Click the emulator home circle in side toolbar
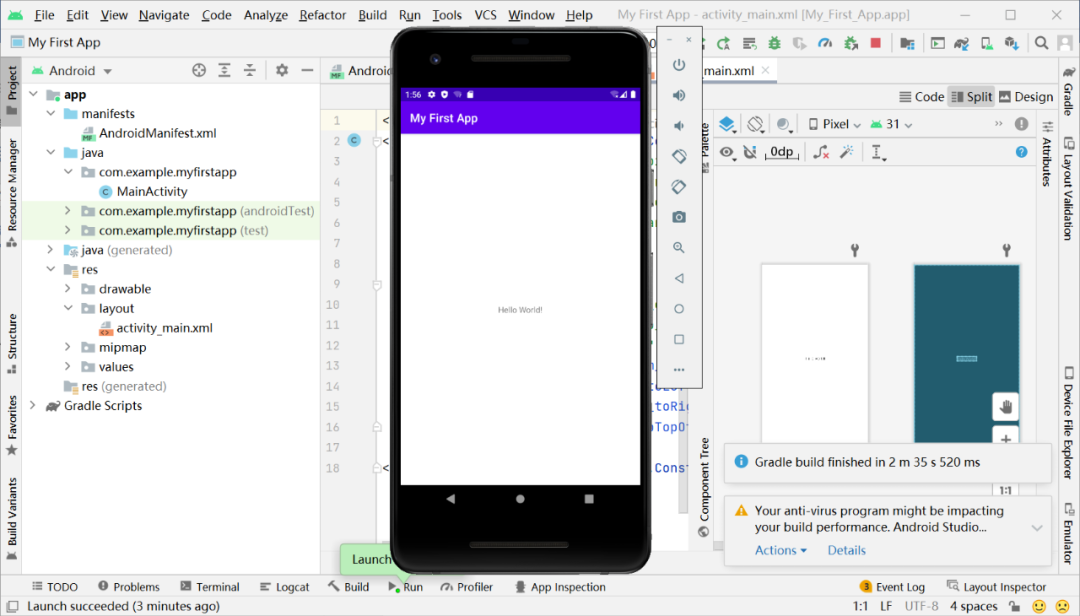 (x=678, y=309)
